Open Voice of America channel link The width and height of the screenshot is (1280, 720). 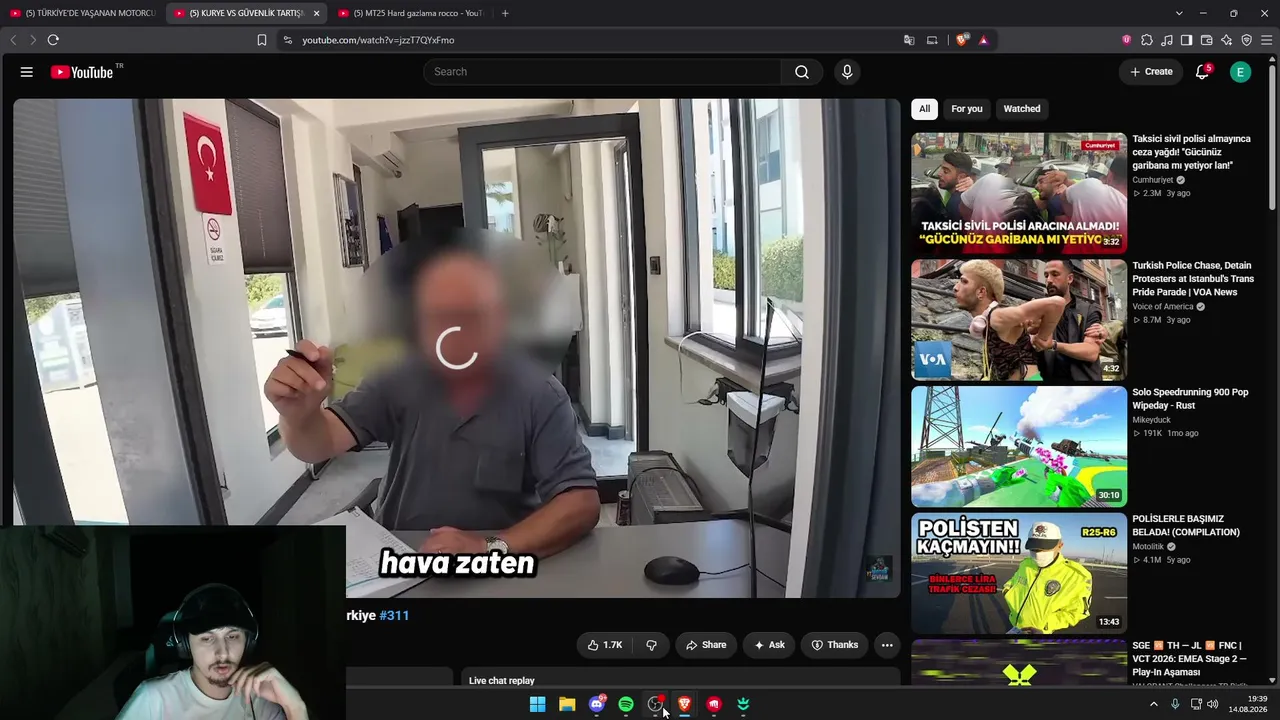[1163, 307]
